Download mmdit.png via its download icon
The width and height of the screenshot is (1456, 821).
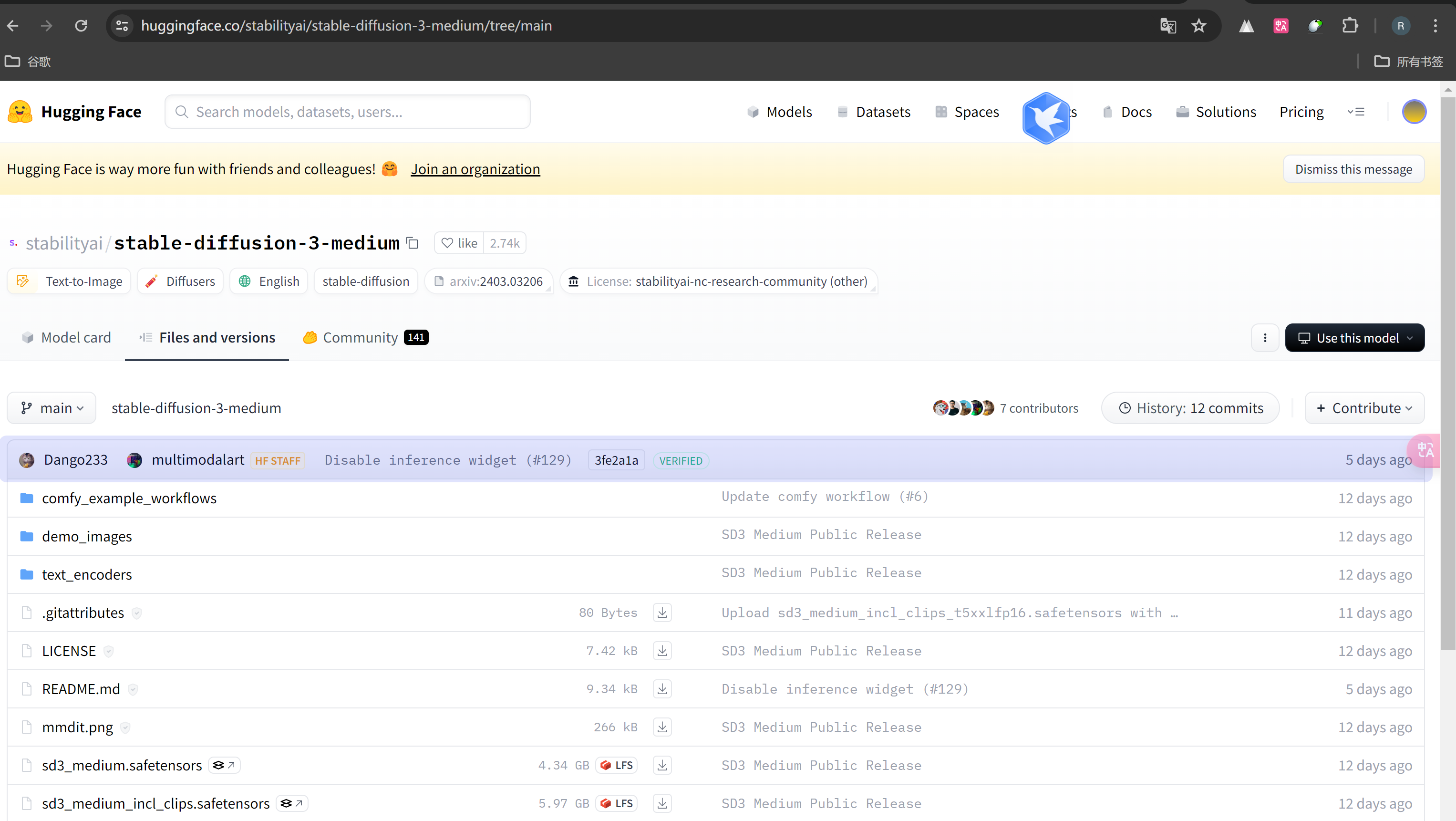[x=662, y=727]
